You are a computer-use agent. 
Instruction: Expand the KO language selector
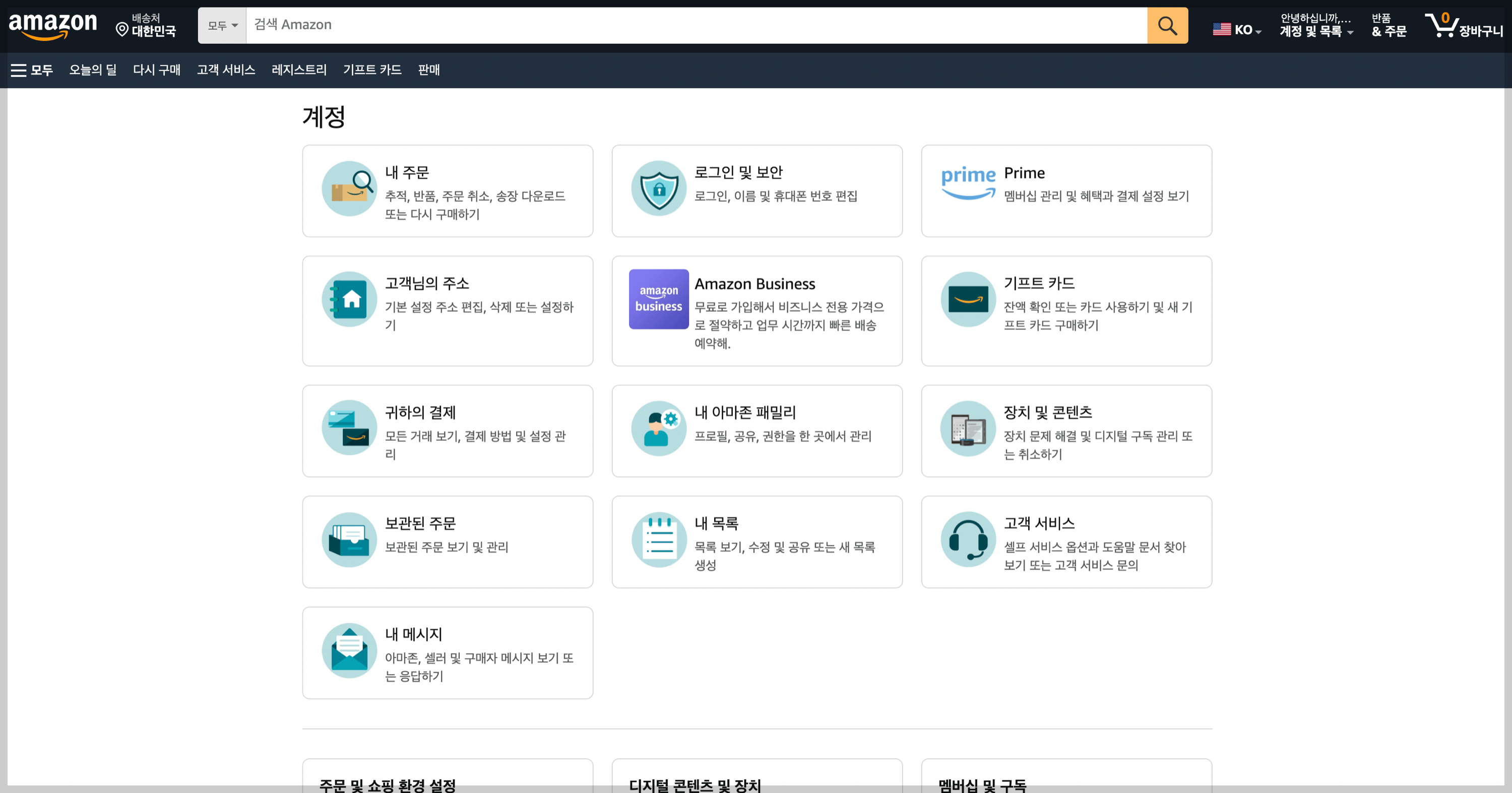(x=1237, y=29)
